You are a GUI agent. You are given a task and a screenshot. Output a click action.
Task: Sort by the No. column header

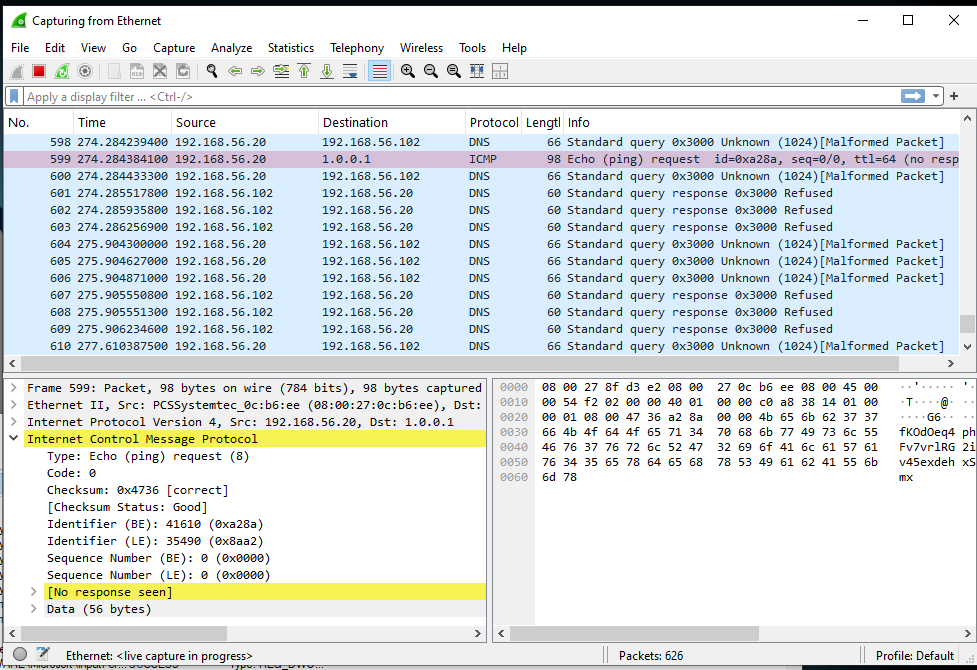(x=39, y=123)
